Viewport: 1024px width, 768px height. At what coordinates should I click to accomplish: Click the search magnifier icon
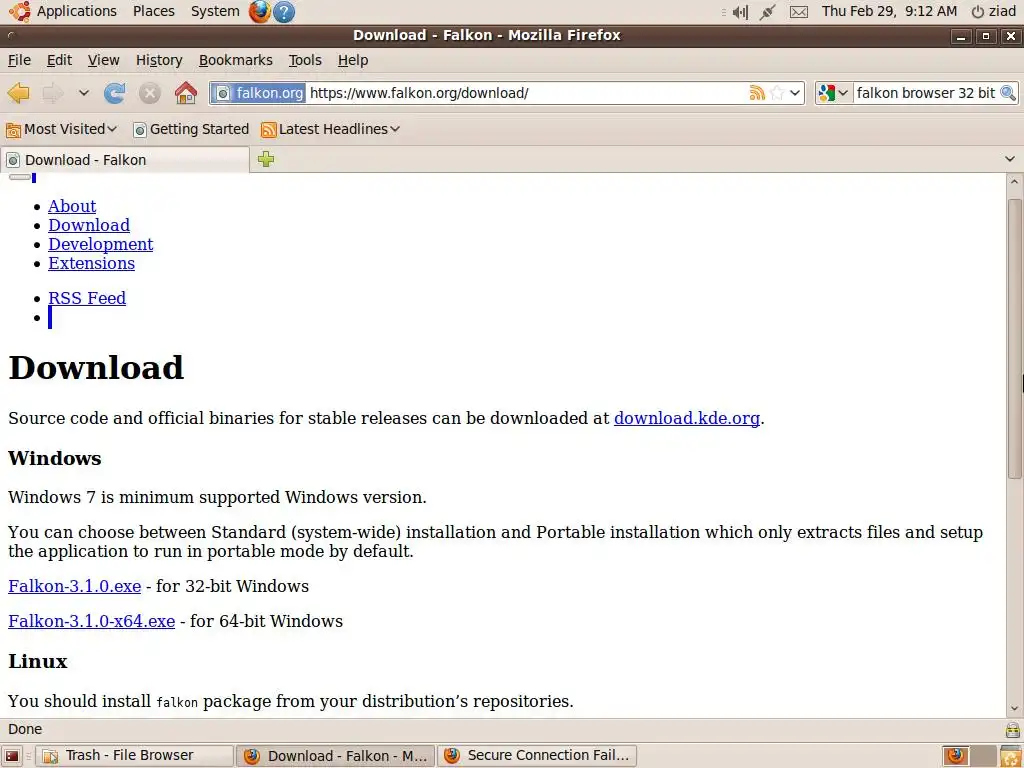tap(1008, 93)
